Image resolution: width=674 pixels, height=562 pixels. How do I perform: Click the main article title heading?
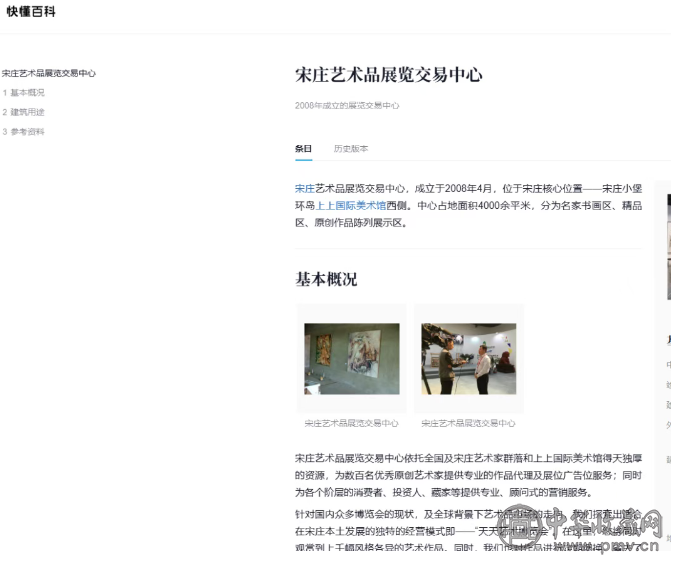pyautogui.click(x=388, y=75)
